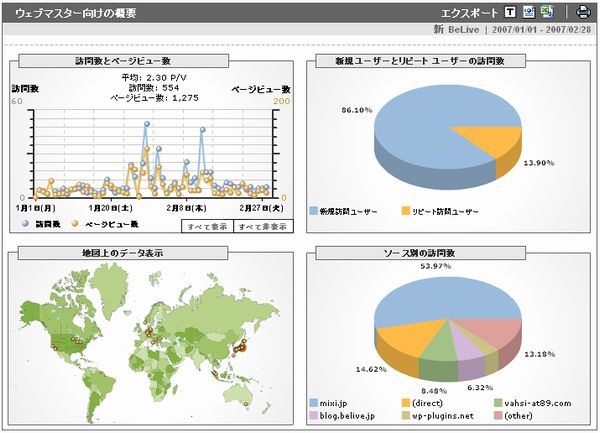Viewport: 600px width, 433px height.
Task: Click the ソース別の訪問数 panel title
Action: click(x=419, y=253)
